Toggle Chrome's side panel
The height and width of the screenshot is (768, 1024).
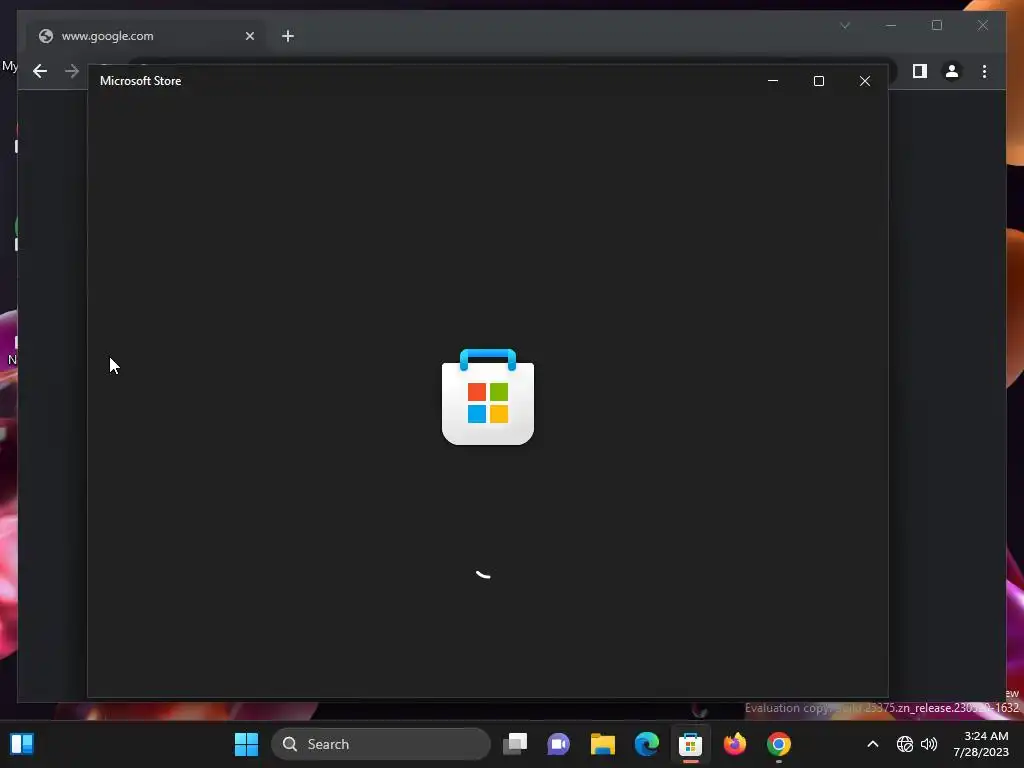pos(920,71)
